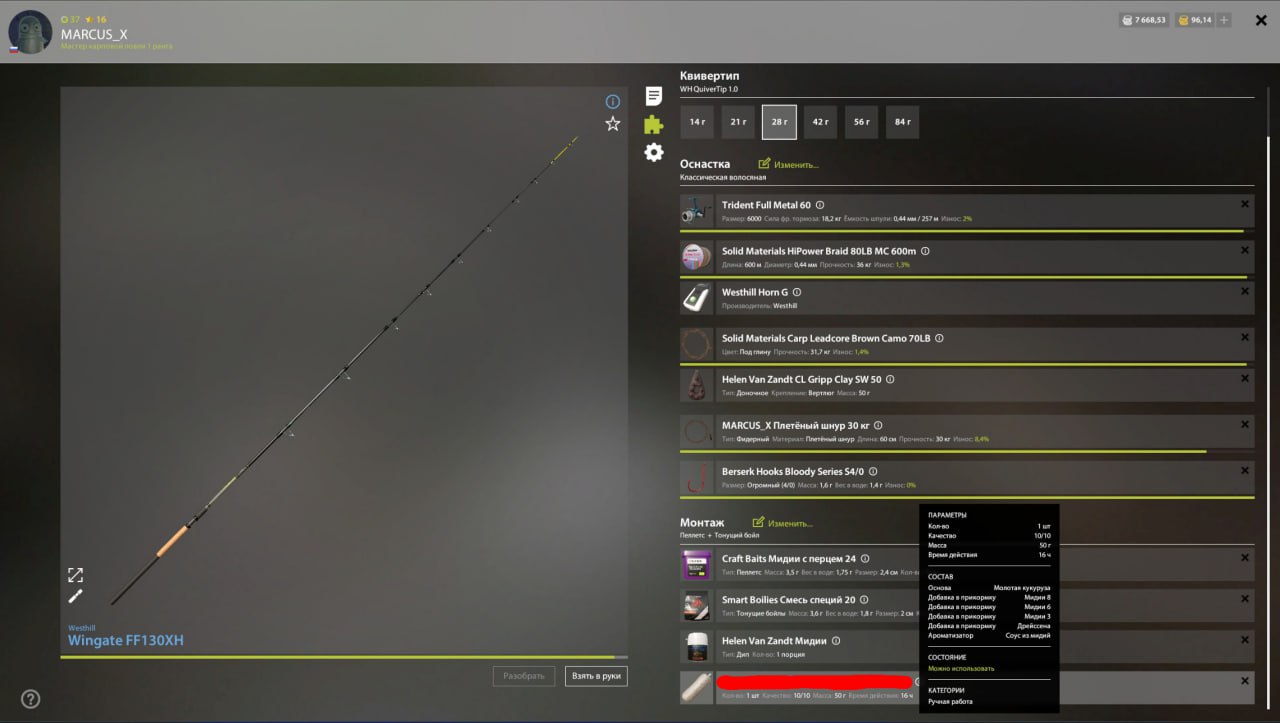
Task: Remove the Westhill Horn G item
Action: click(x=1244, y=291)
